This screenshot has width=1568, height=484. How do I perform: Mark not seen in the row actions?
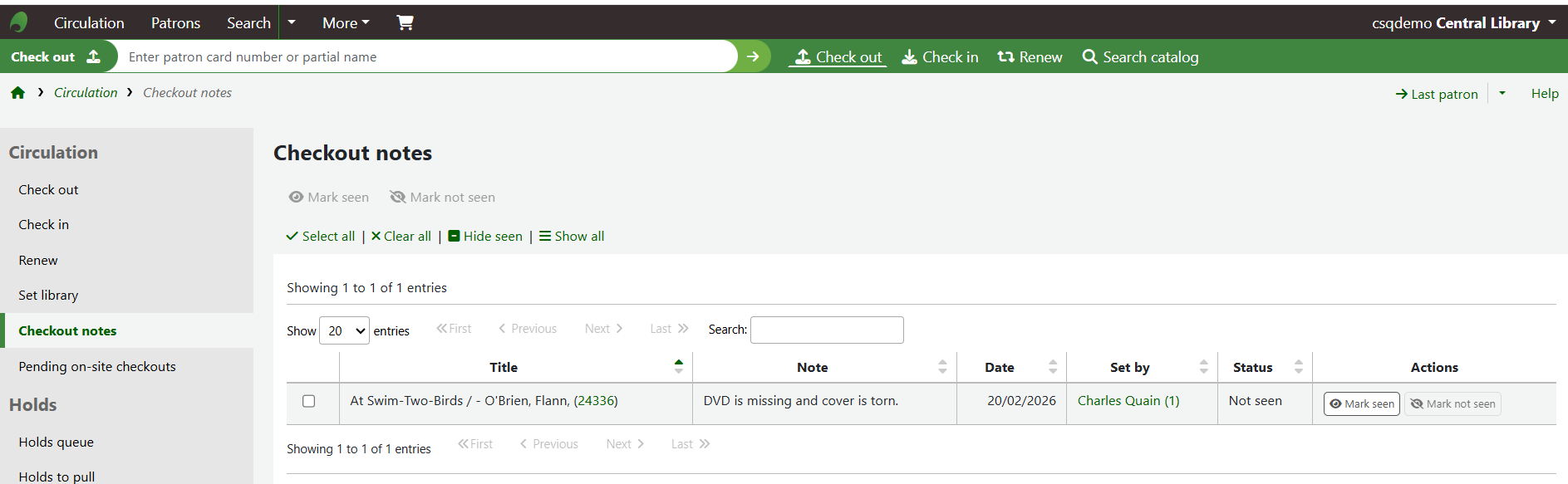point(1452,403)
